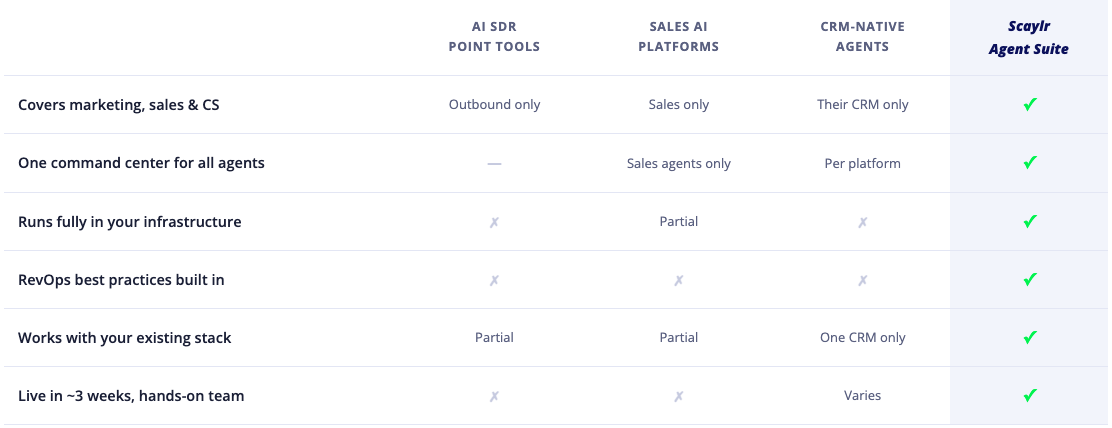Screen dimensions: 1112x428
Task: Click the green checkmark for Live in ~3 weeks row
Action: coord(1030,396)
